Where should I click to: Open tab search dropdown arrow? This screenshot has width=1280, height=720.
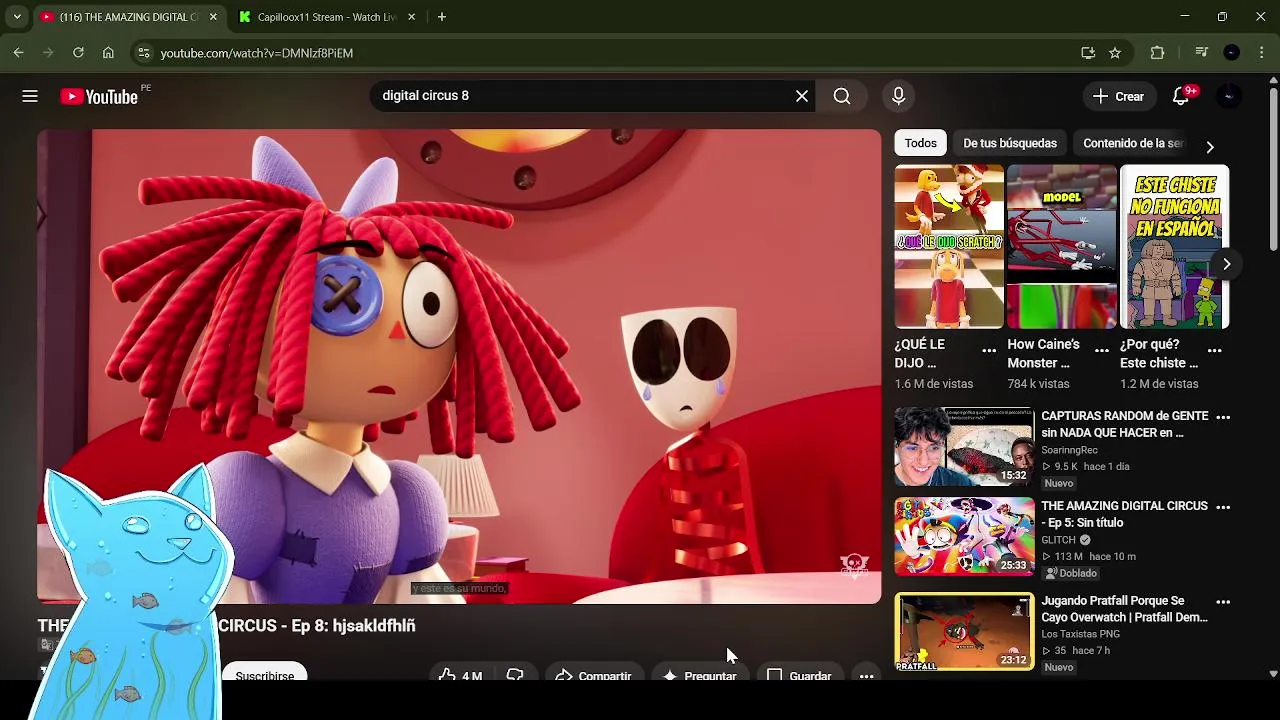[x=17, y=17]
